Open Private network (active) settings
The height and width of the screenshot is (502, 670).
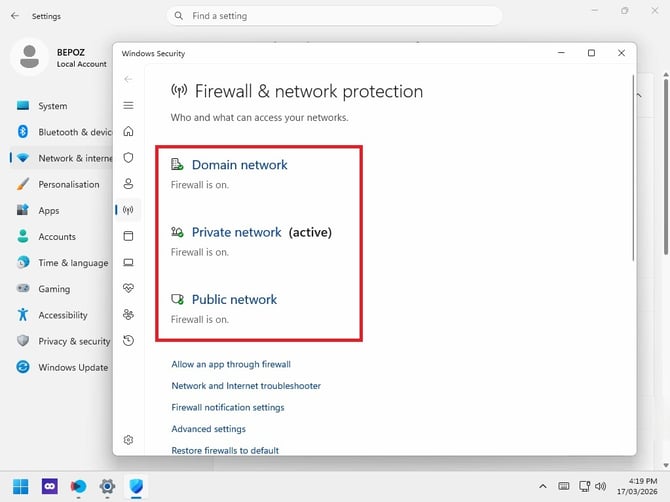coord(262,232)
